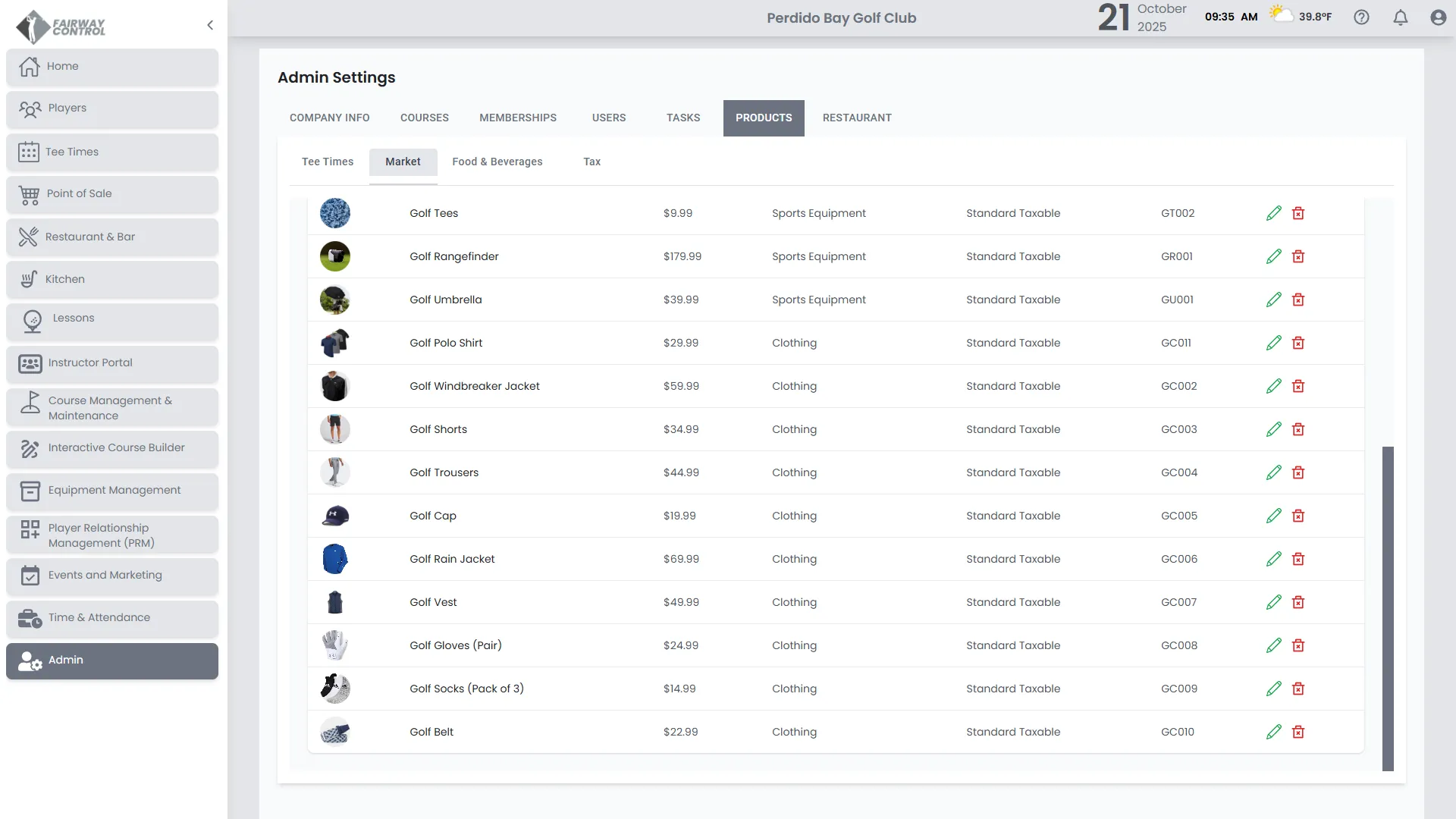Click trash icon for Golf Belt

(1298, 732)
